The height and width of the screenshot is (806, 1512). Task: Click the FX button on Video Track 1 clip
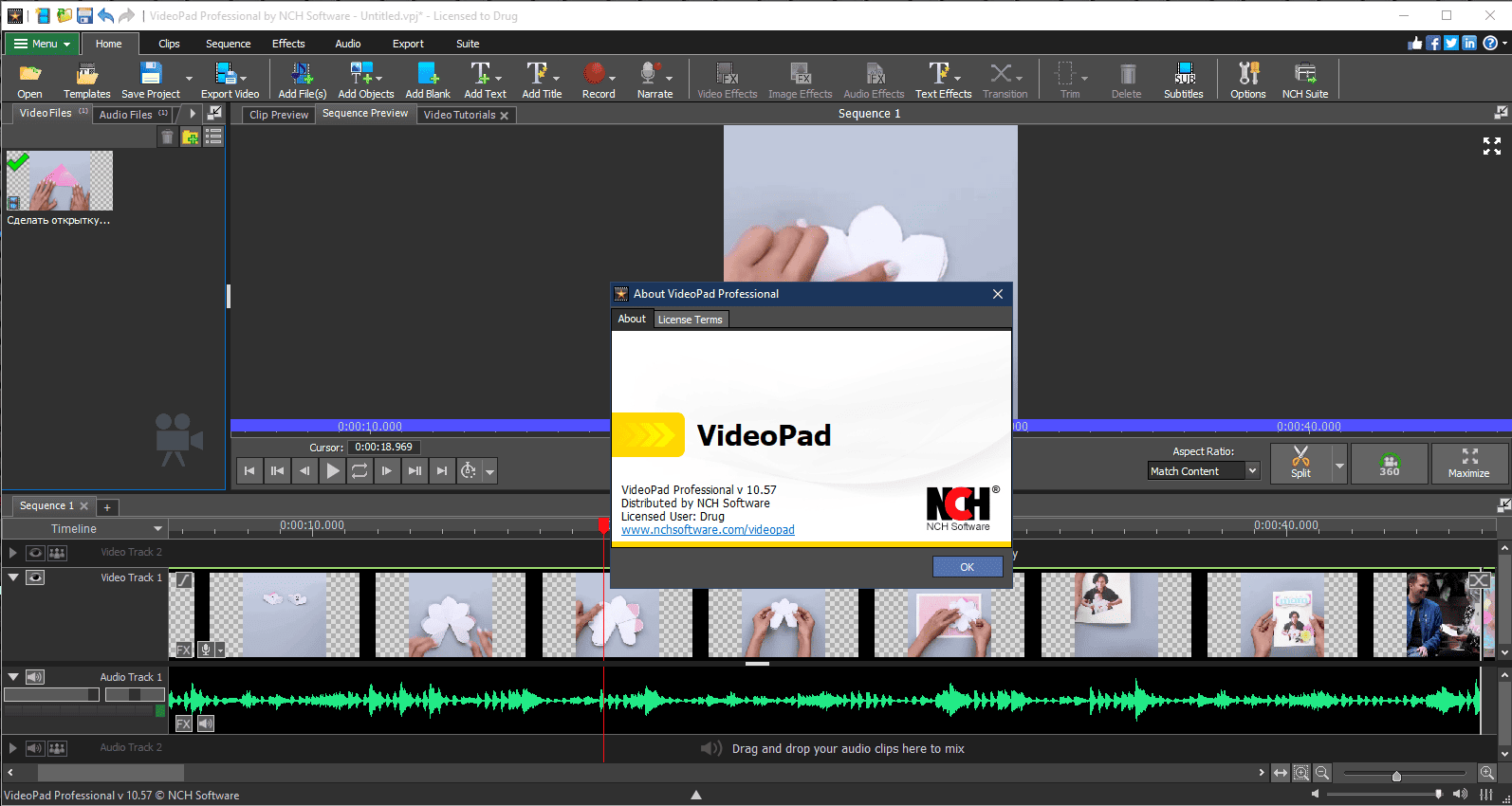184,650
